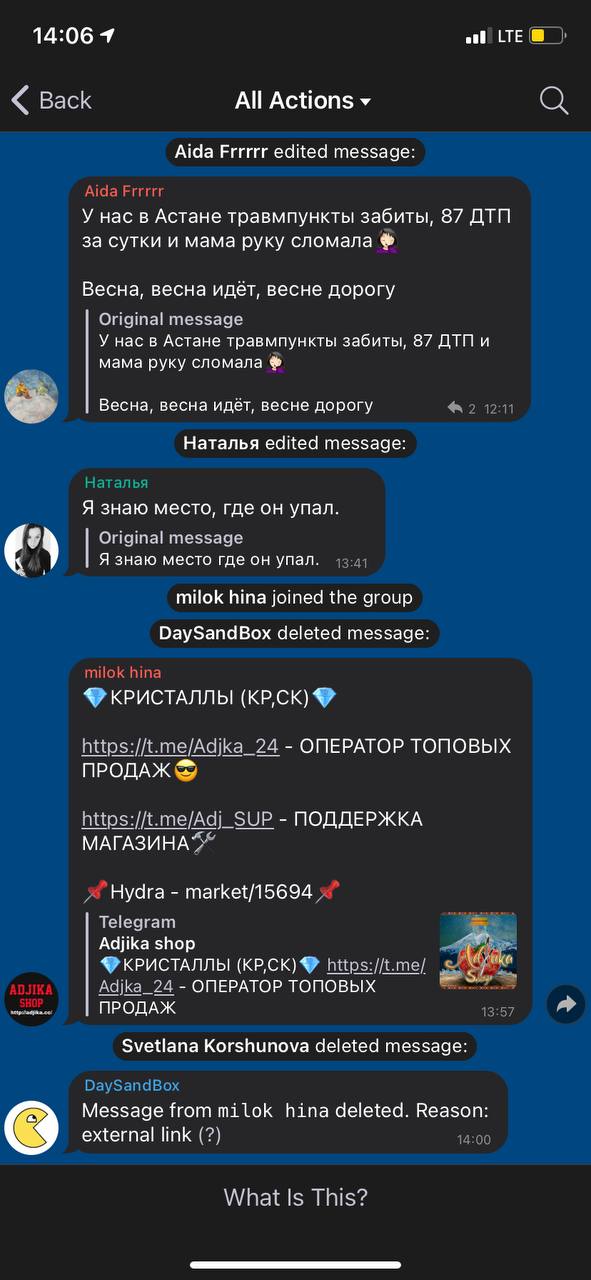Open the link in the Adjika shop preview text
The height and width of the screenshot is (1280, 591).
tap(263, 975)
